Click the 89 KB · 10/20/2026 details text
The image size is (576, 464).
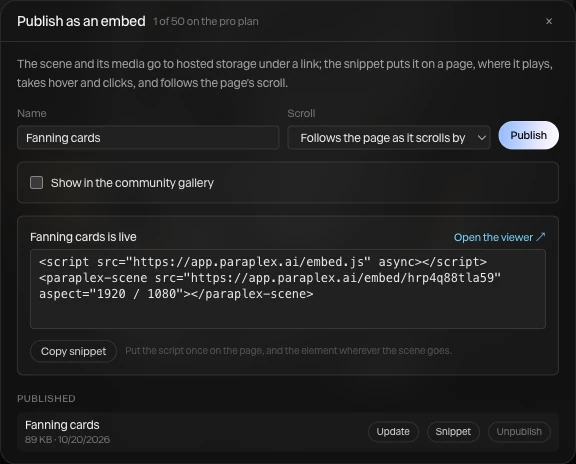(67, 440)
